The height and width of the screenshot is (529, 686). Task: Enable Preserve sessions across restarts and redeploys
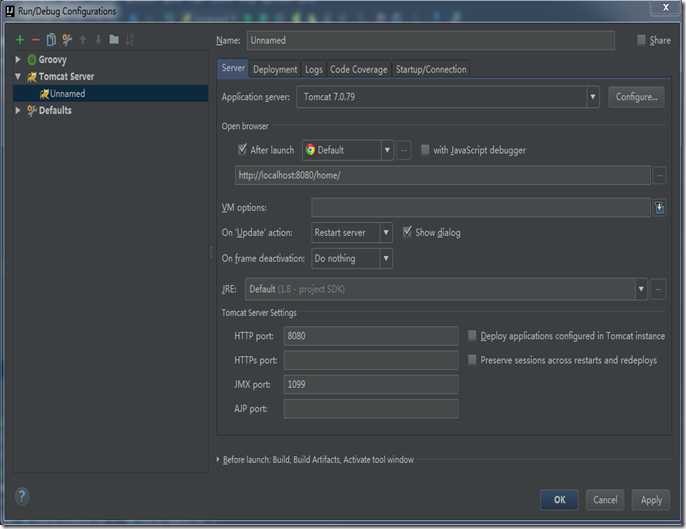click(472, 360)
